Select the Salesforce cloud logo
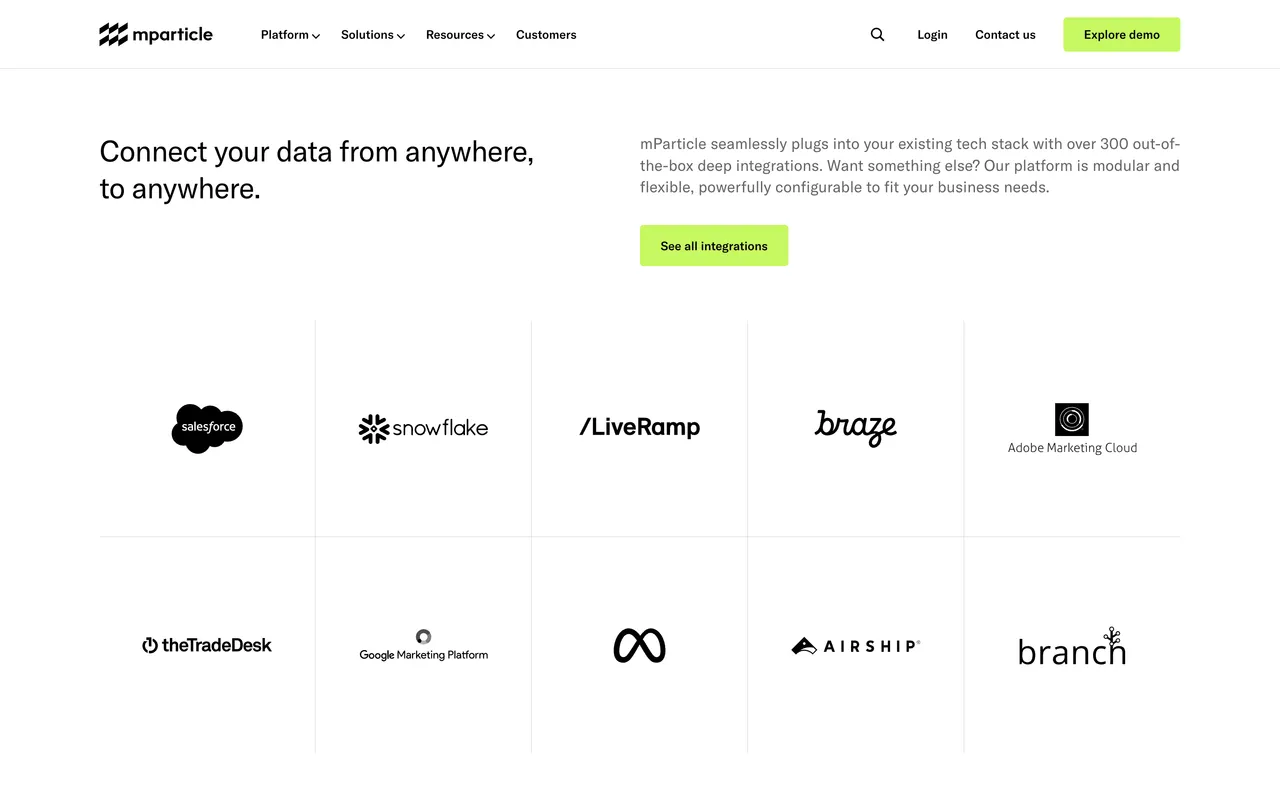The width and height of the screenshot is (1280, 793). (x=207, y=428)
